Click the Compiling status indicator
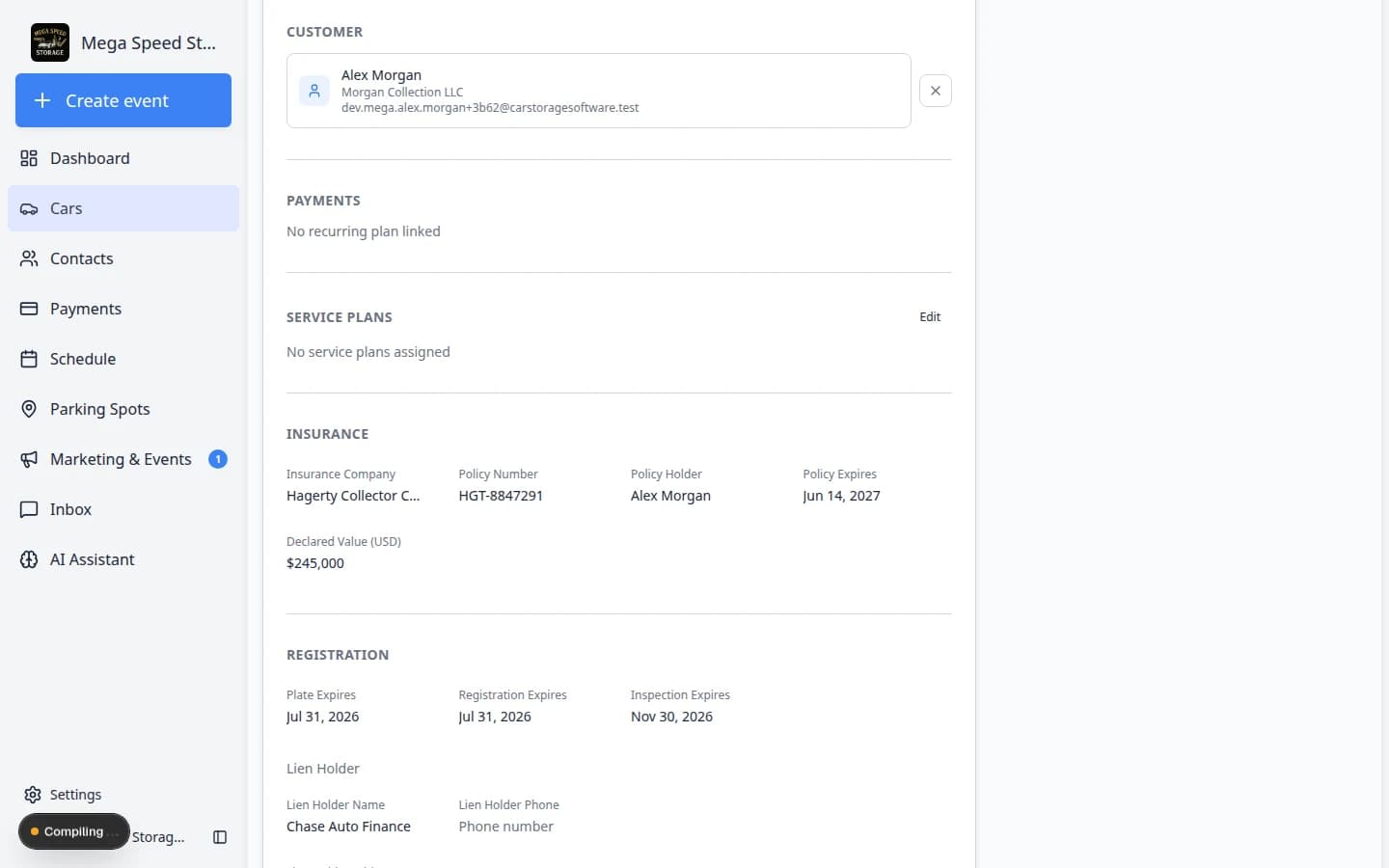 pos(73,831)
